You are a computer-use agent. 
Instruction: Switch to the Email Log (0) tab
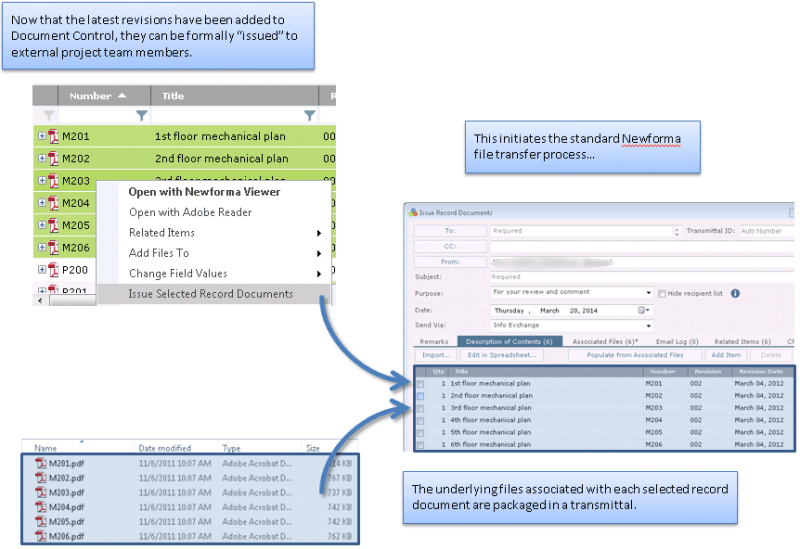(677, 341)
